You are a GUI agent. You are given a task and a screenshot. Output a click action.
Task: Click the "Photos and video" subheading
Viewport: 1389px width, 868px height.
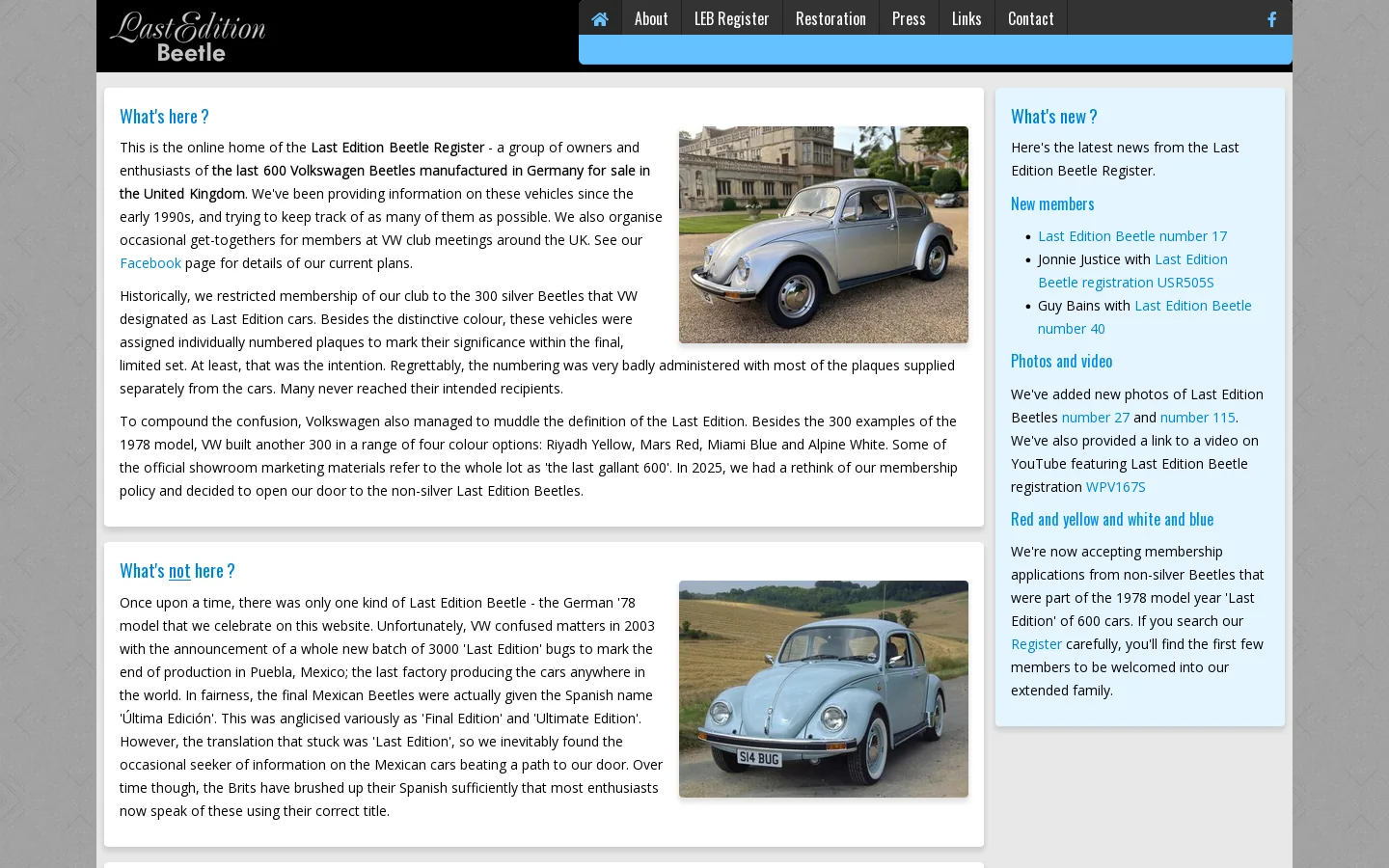1062,361
